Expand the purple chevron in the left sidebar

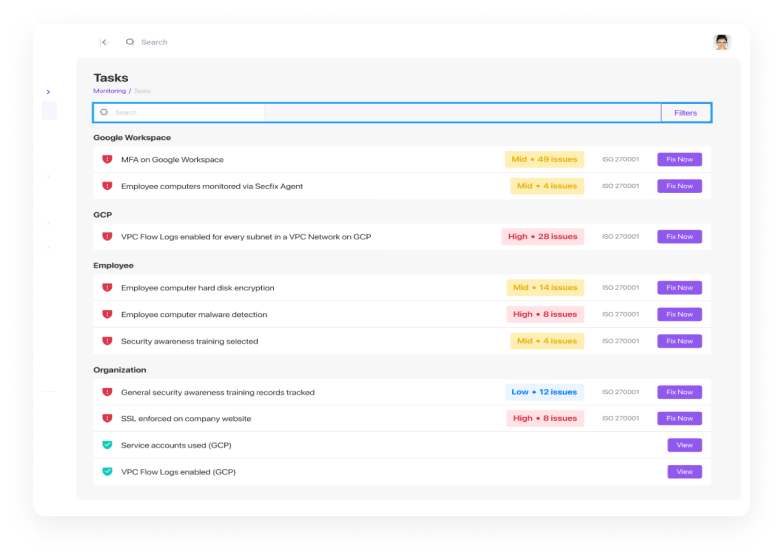[x=48, y=92]
